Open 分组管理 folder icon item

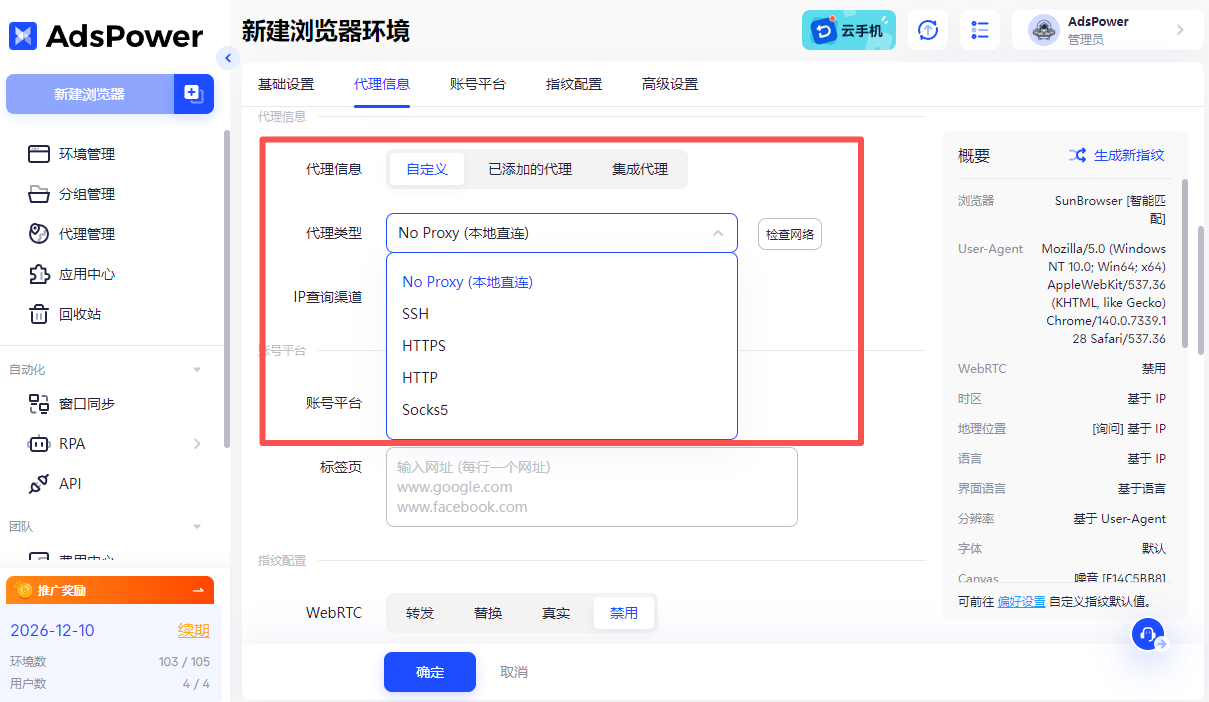click(86, 194)
